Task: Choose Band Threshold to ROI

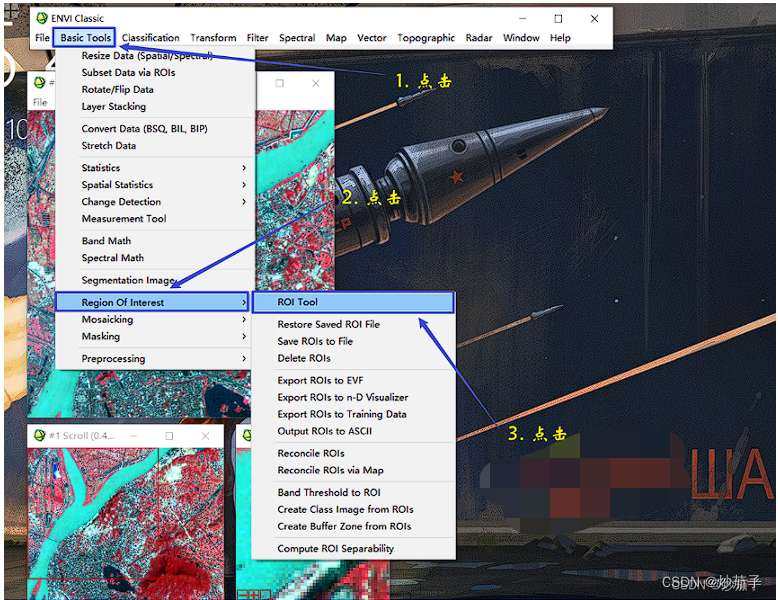Action: [353, 492]
